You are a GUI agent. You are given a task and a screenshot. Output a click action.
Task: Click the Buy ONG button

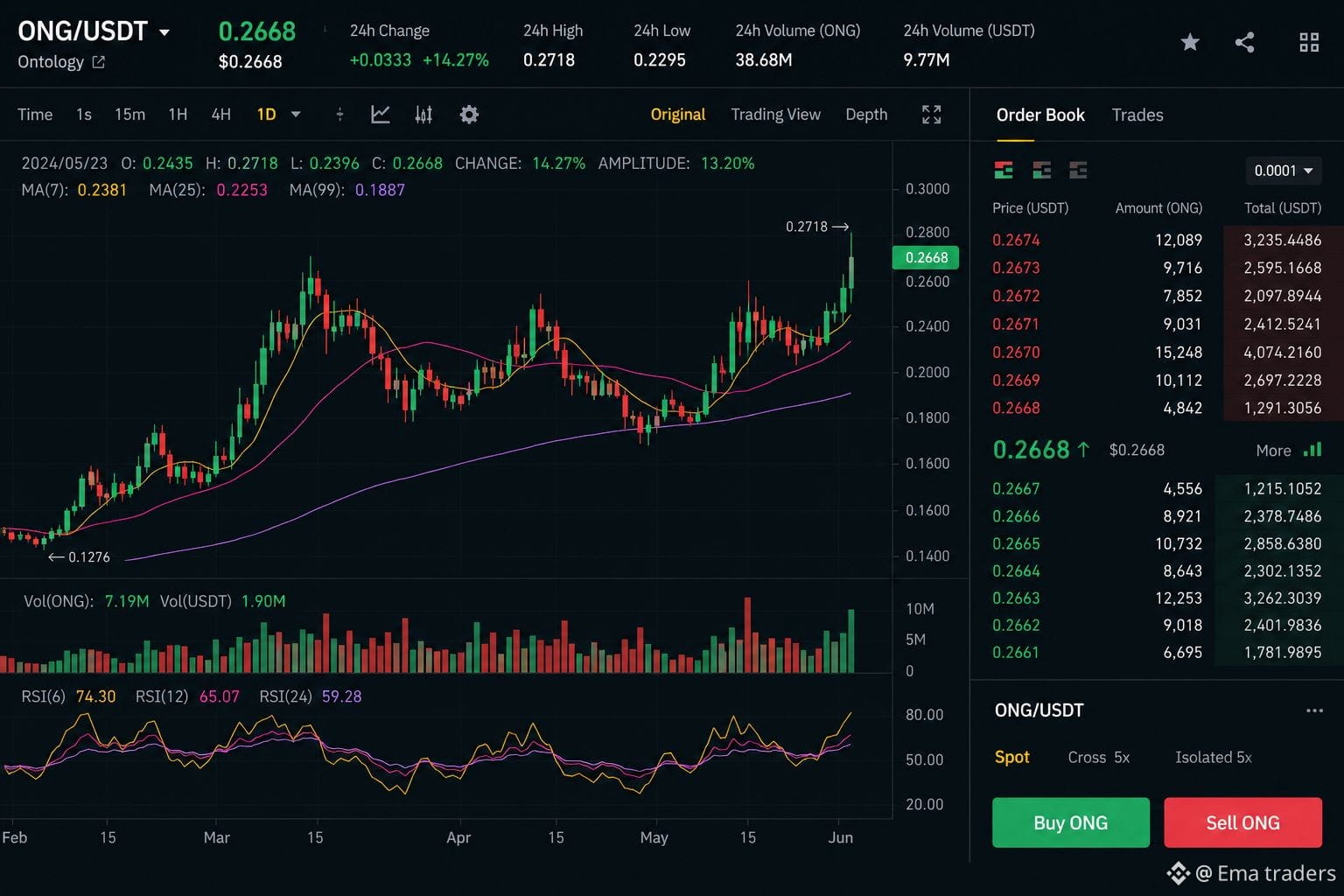point(1071,822)
